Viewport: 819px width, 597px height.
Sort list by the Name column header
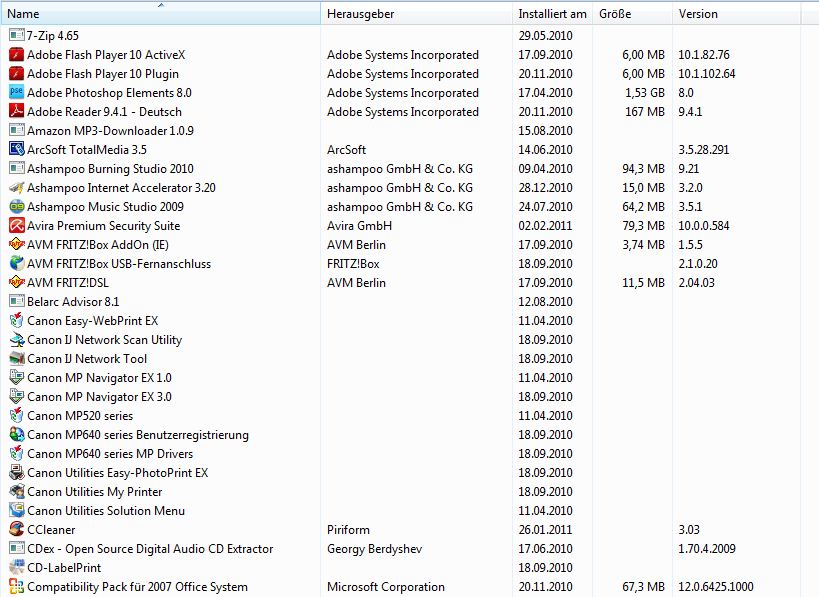(x=161, y=14)
